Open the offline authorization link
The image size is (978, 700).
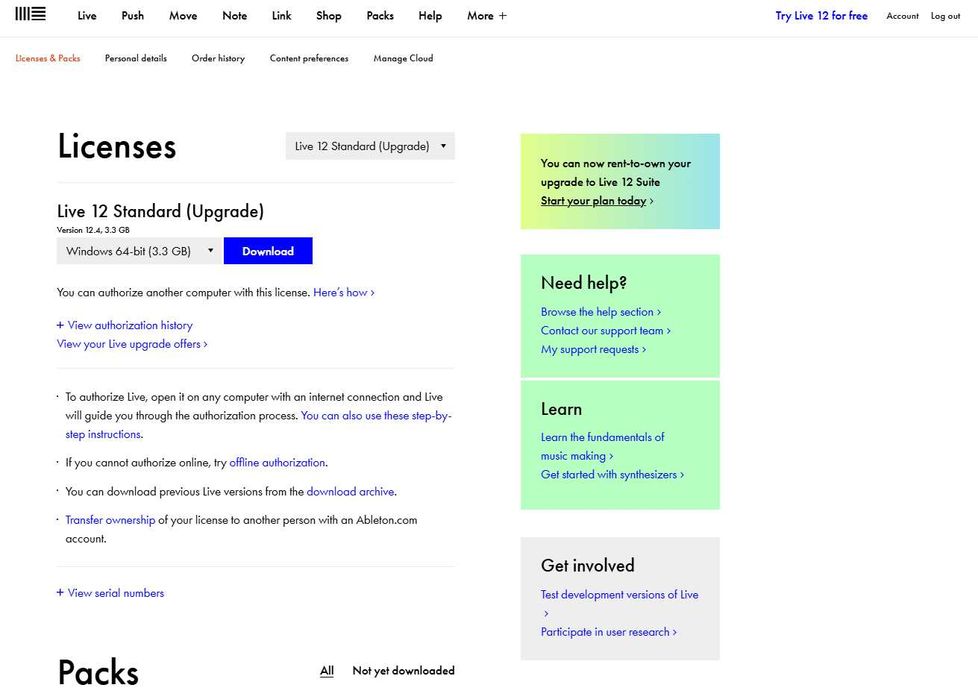(277, 462)
